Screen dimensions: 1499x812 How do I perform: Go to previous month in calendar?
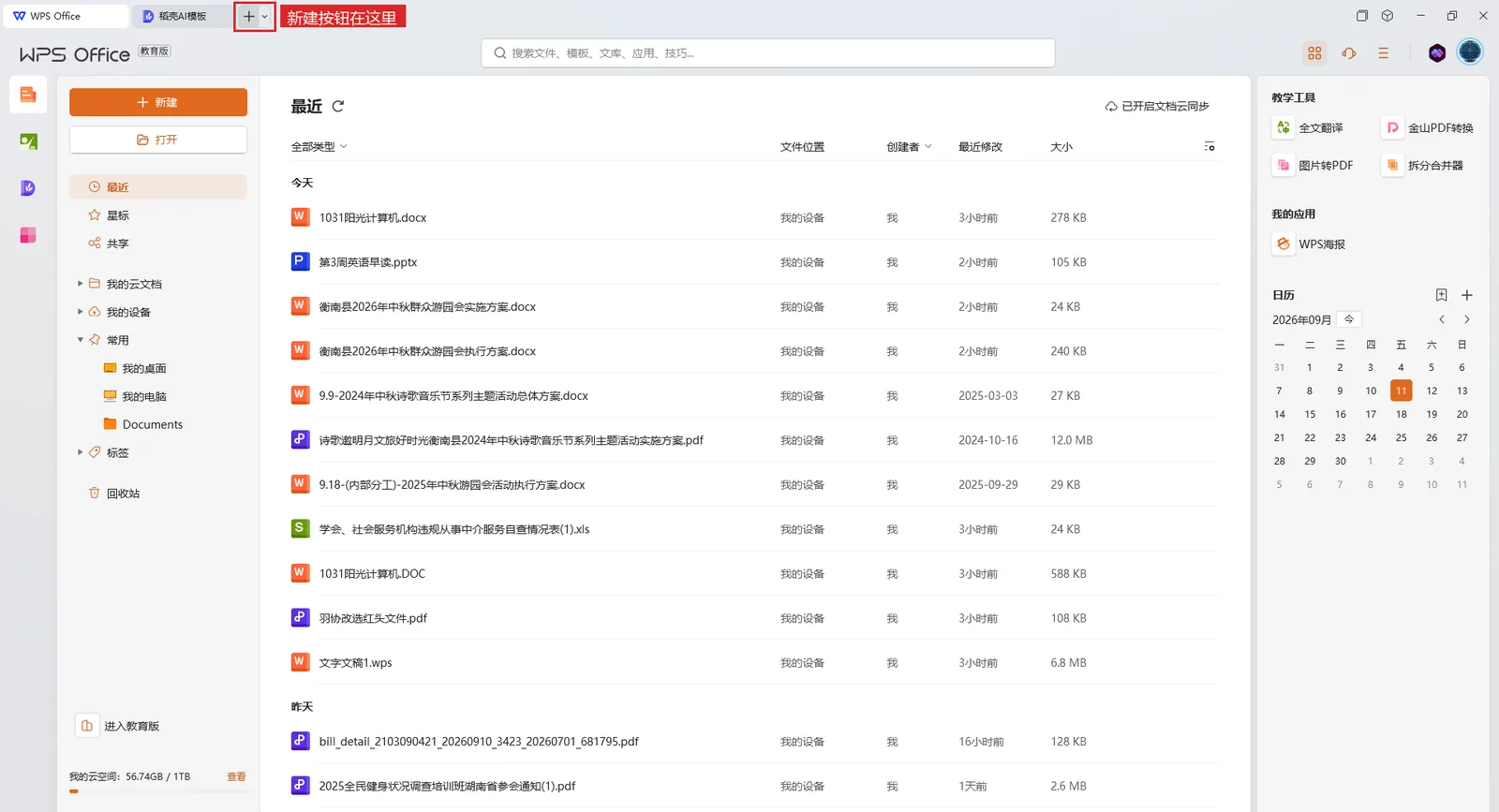[1442, 320]
